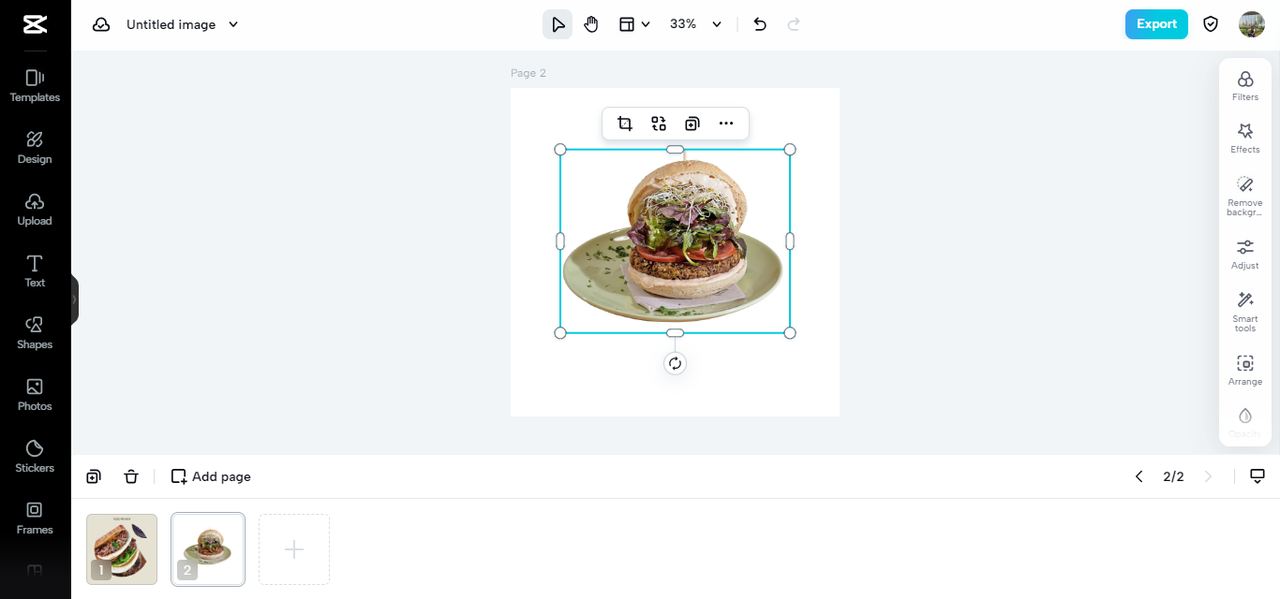Open the Photos panel
The image size is (1280, 599).
coord(35,395)
